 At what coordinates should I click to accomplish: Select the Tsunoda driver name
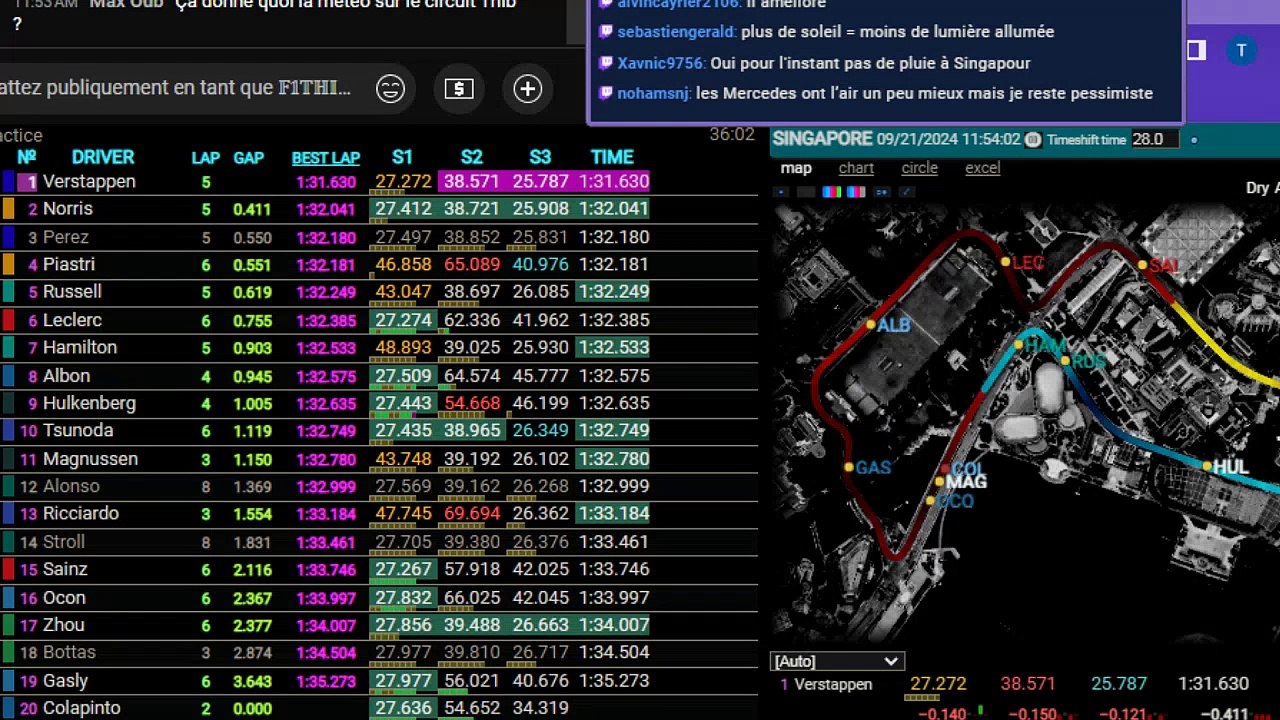(x=78, y=431)
